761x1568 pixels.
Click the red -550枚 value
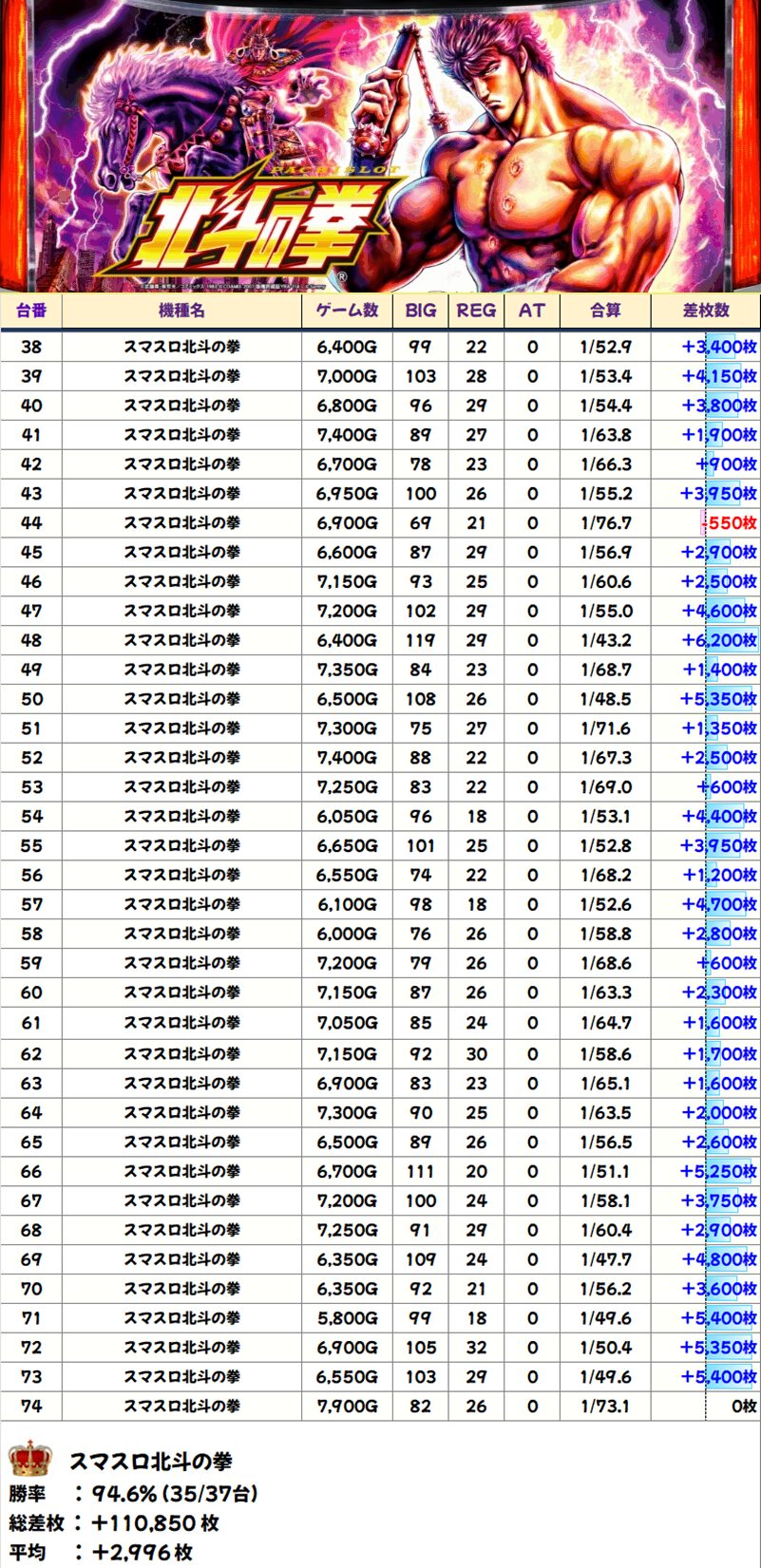(x=729, y=523)
